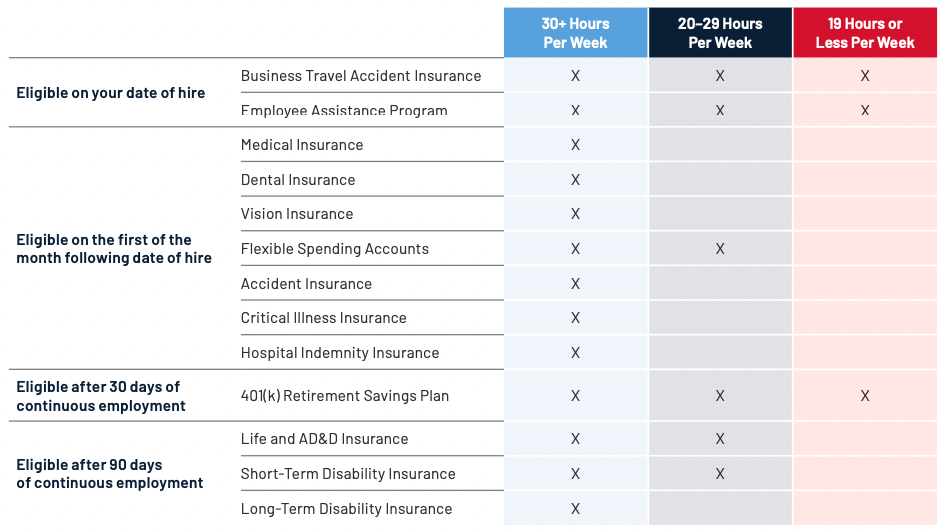Click the Dental Insurance row label
The height and width of the screenshot is (532, 941).
tap(298, 180)
